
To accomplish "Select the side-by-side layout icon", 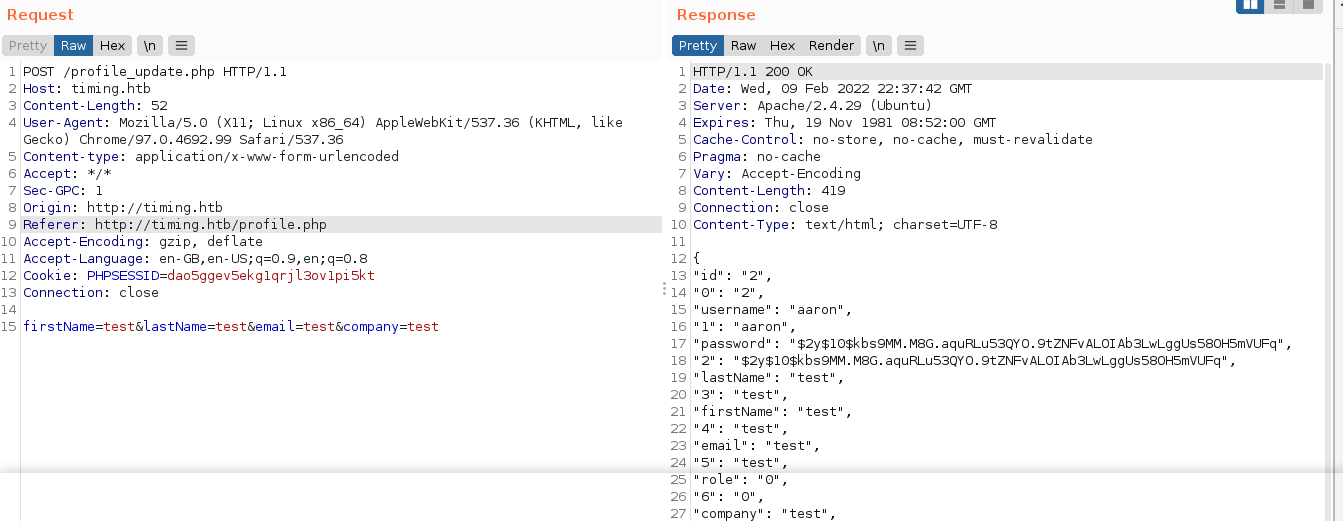I will tap(1250, 5).
